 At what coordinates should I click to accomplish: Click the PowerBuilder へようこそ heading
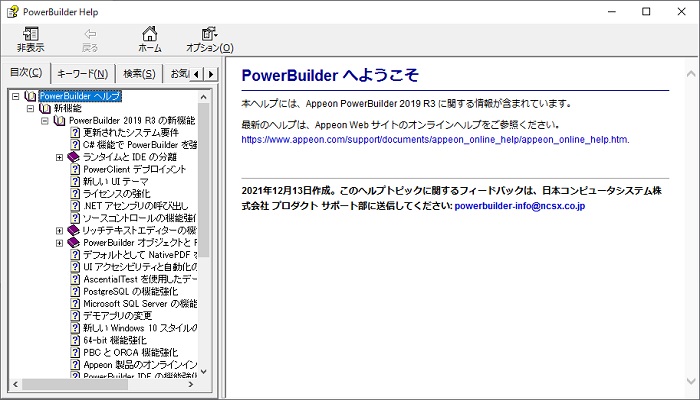330,75
